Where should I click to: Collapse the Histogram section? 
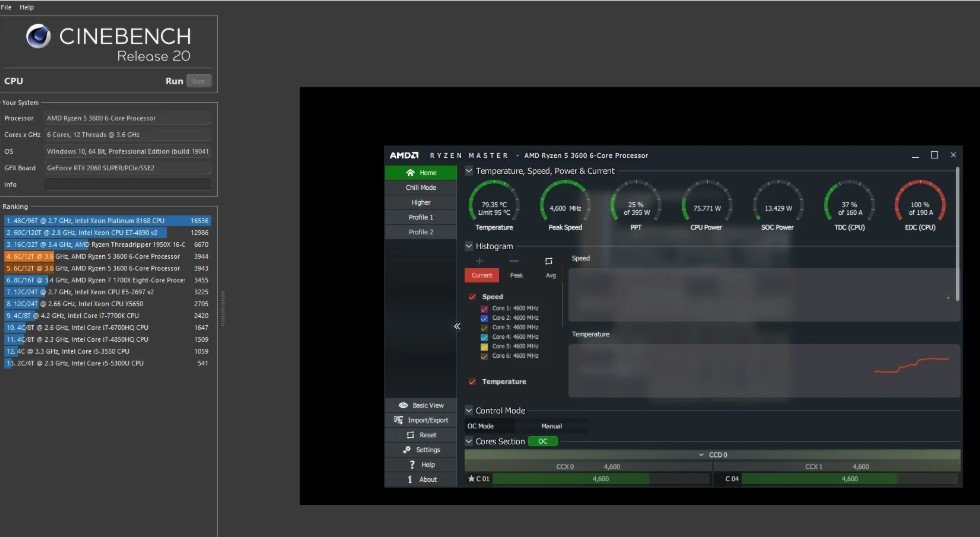coord(469,246)
